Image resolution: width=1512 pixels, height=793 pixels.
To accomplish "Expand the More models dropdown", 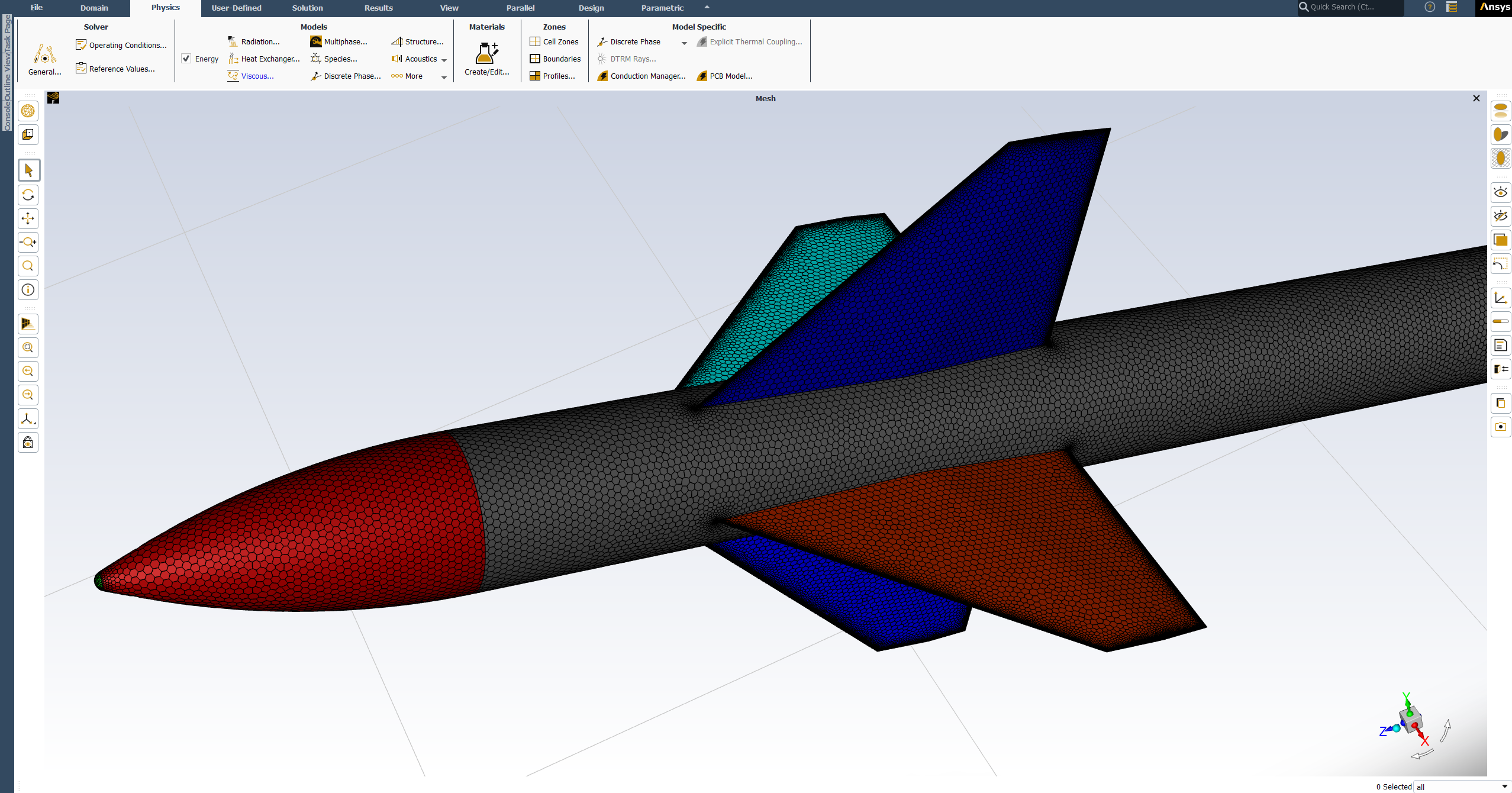I will pyautogui.click(x=444, y=77).
